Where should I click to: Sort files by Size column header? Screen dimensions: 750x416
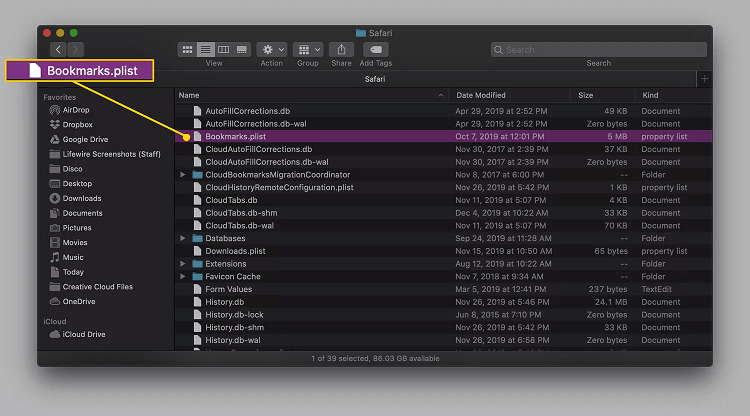(585, 95)
